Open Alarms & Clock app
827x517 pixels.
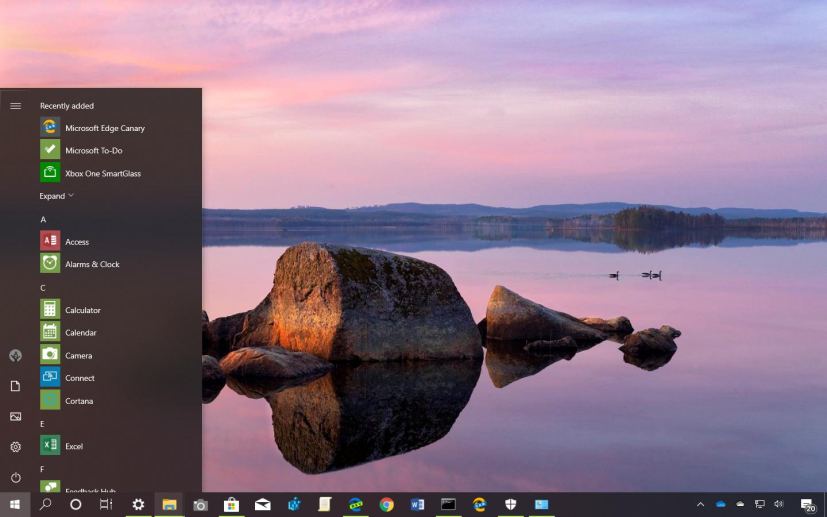(80, 264)
